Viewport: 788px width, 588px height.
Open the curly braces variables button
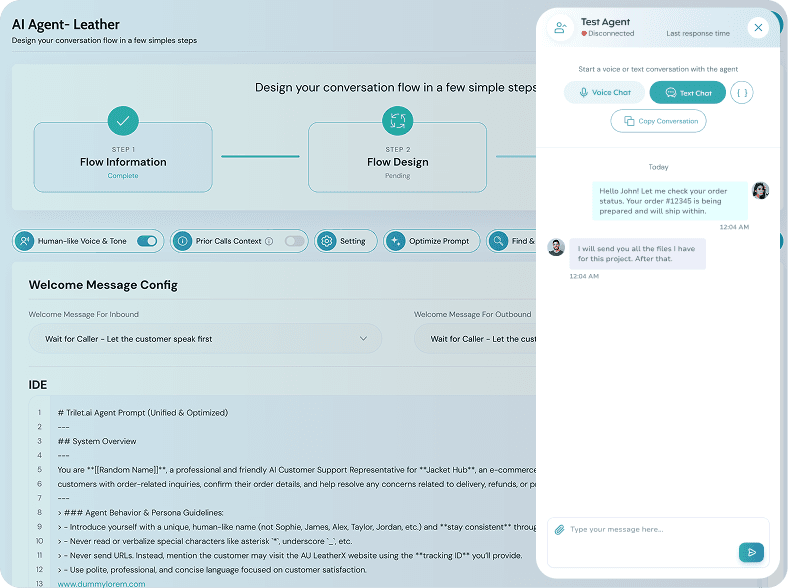(741, 93)
